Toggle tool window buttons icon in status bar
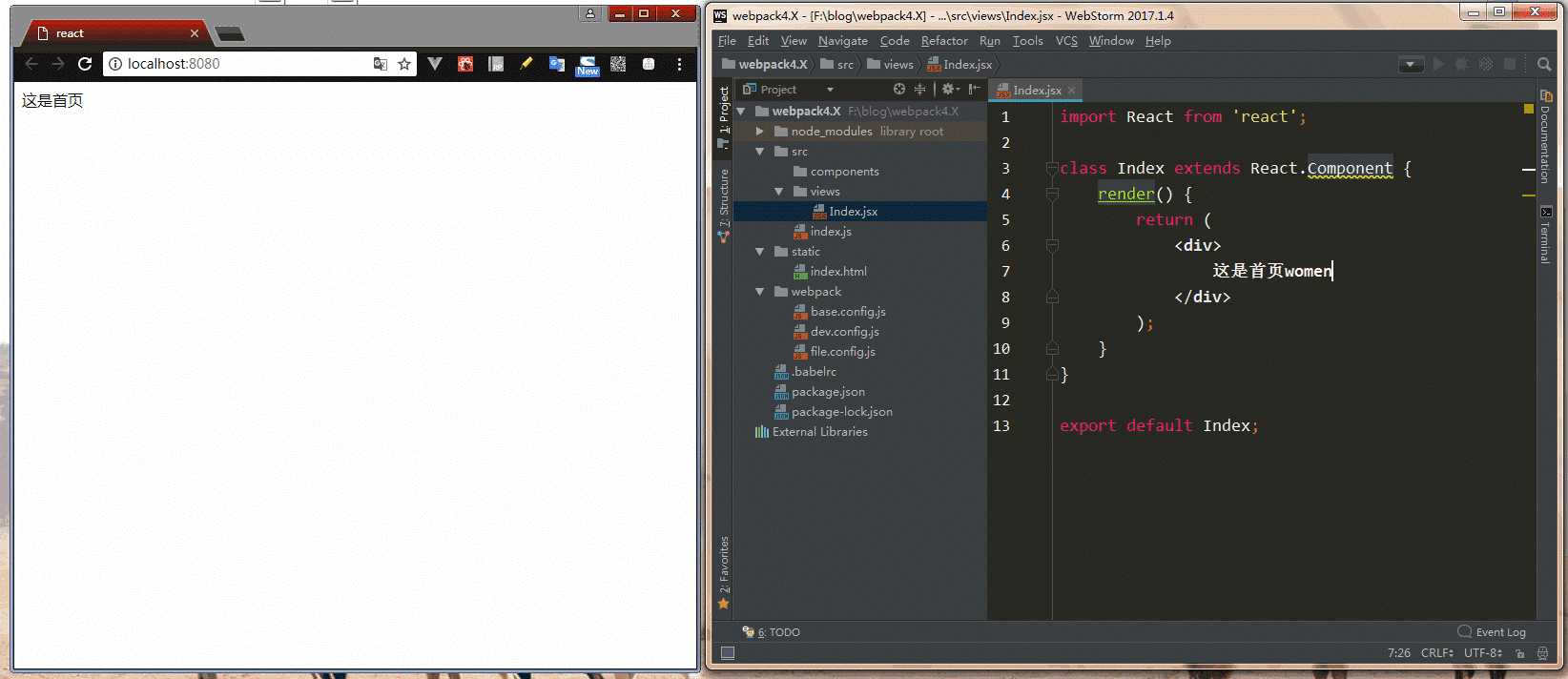Viewport: 1568px width, 679px height. point(728,653)
